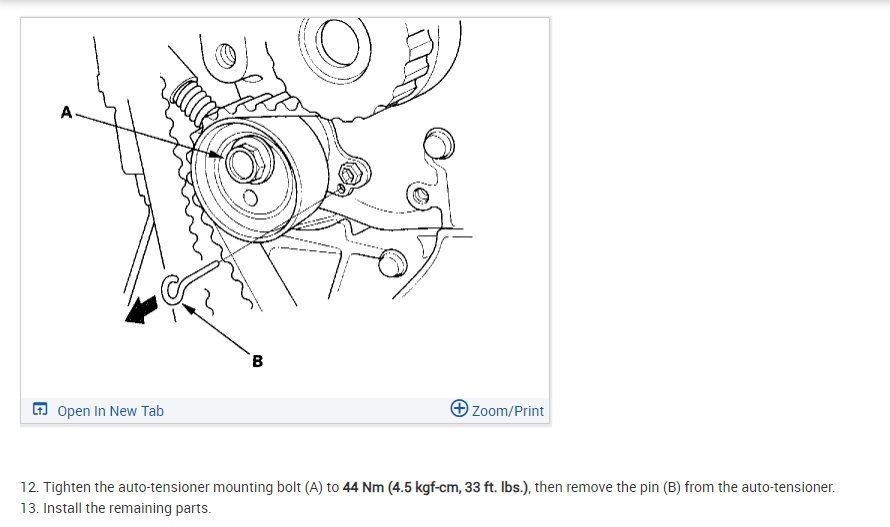Click the Open In New Tab icon
This screenshot has height=527, width=890.
click(40, 409)
